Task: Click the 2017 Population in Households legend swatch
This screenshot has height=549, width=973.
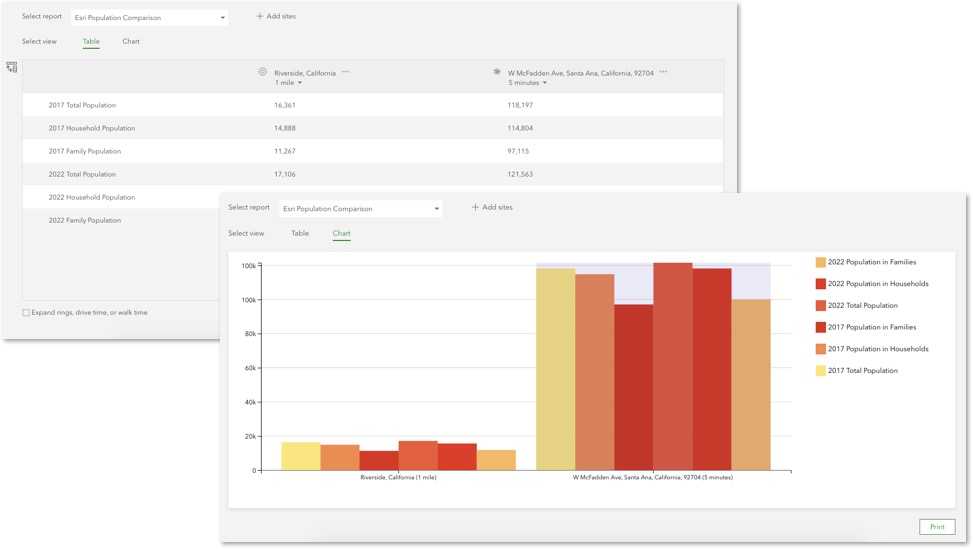Action: pos(820,349)
